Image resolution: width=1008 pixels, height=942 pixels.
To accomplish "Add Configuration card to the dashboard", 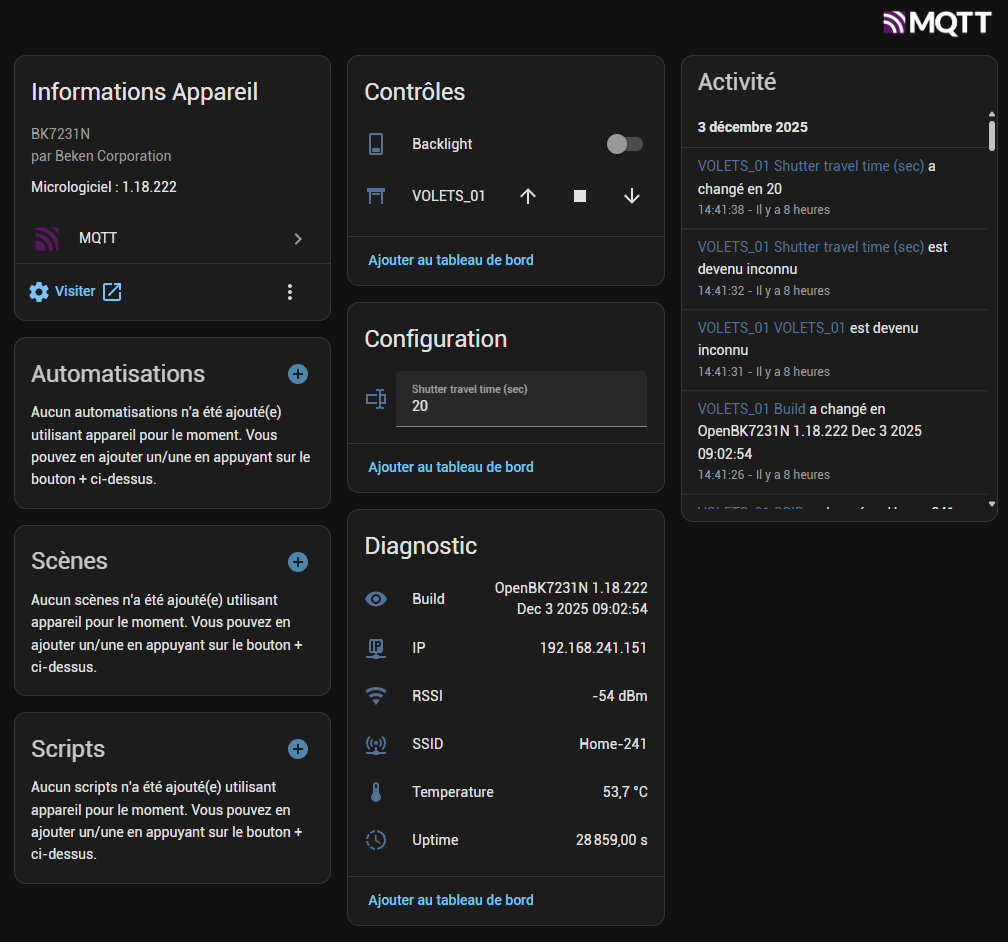I will [451, 467].
